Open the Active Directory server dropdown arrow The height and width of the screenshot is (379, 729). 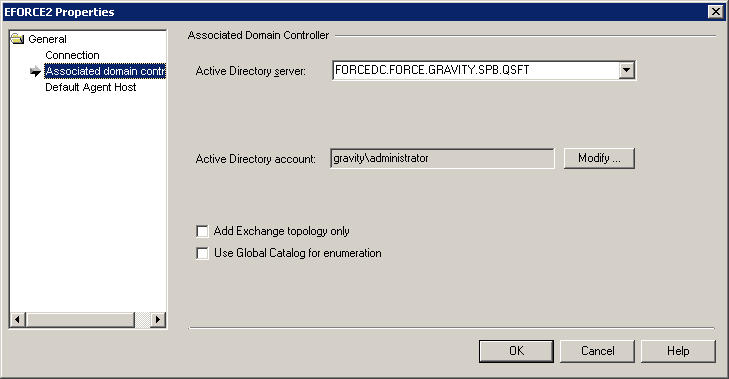(626, 70)
